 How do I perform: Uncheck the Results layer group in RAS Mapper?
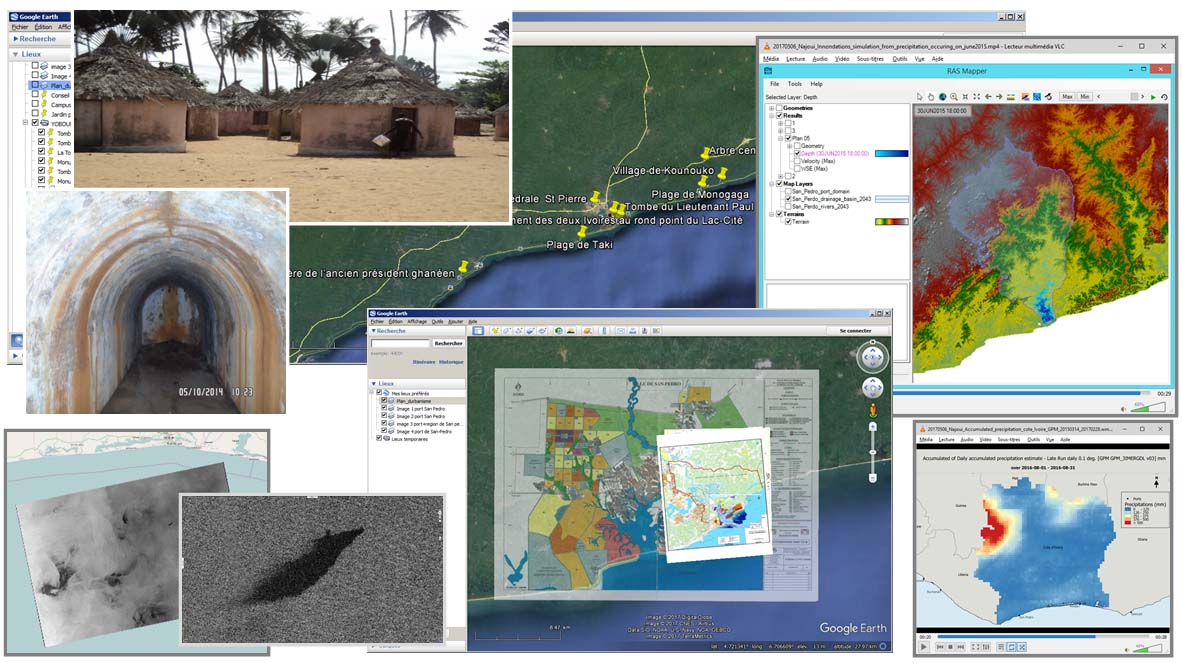[779, 116]
